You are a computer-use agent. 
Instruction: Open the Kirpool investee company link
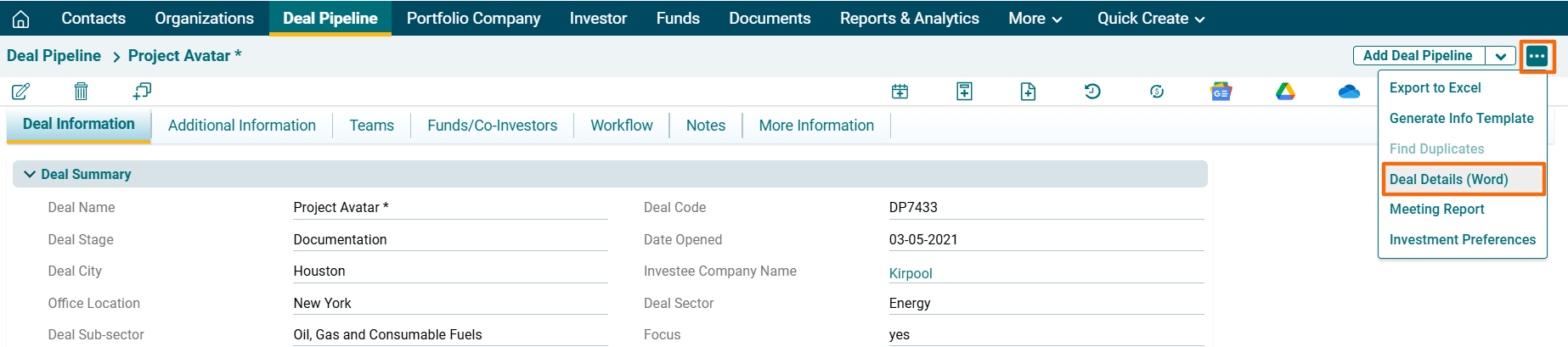tap(910, 273)
